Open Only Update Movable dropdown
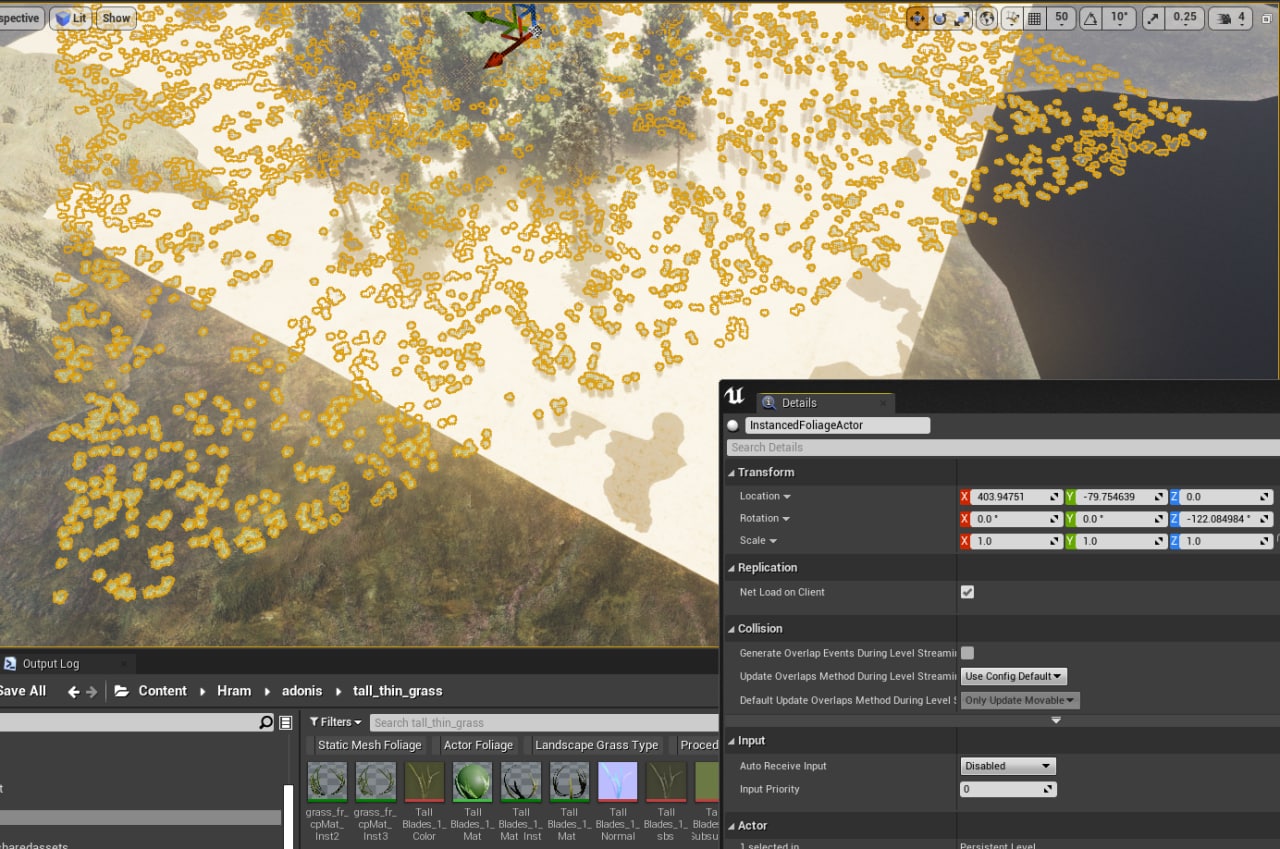1280x849 pixels. (1020, 701)
